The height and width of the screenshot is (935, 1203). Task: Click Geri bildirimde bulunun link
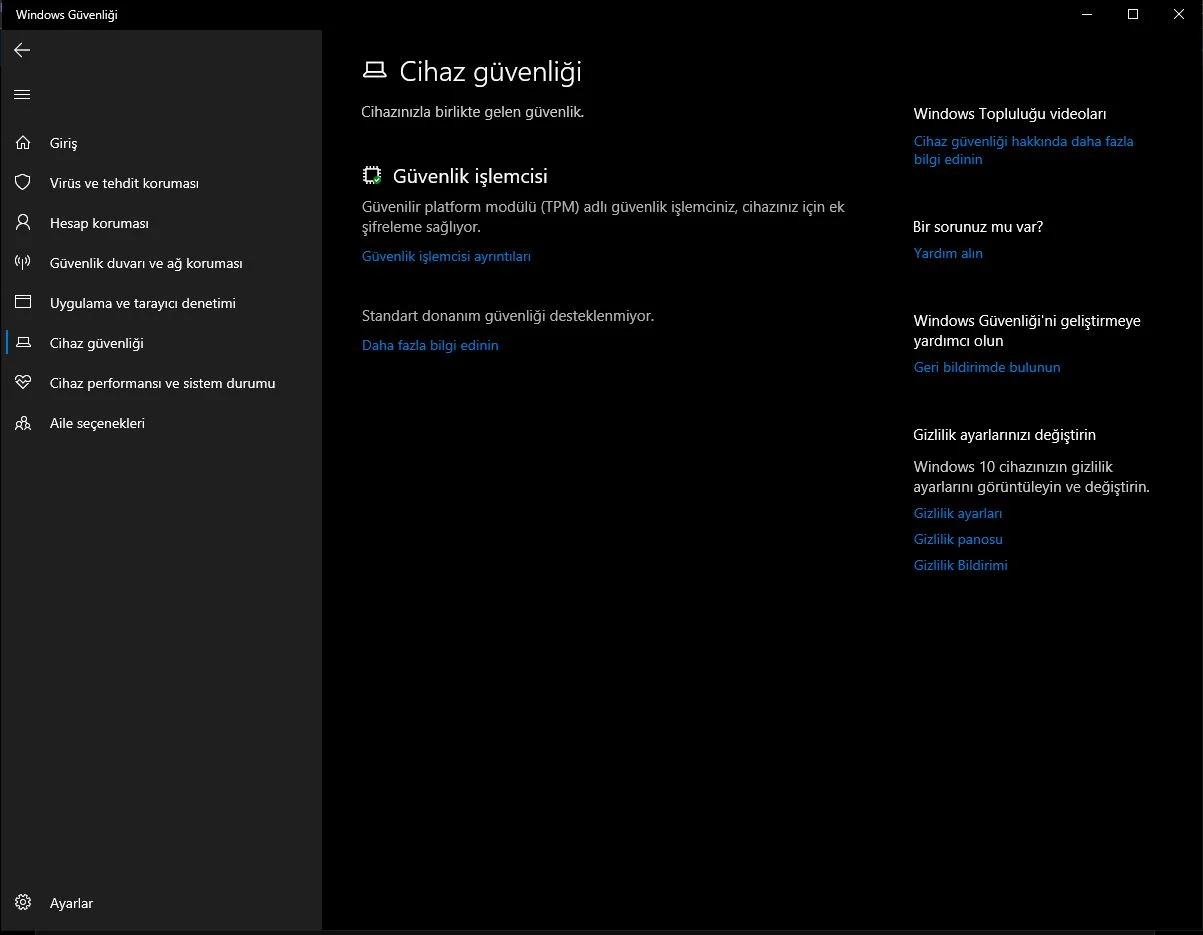pos(987,367)
